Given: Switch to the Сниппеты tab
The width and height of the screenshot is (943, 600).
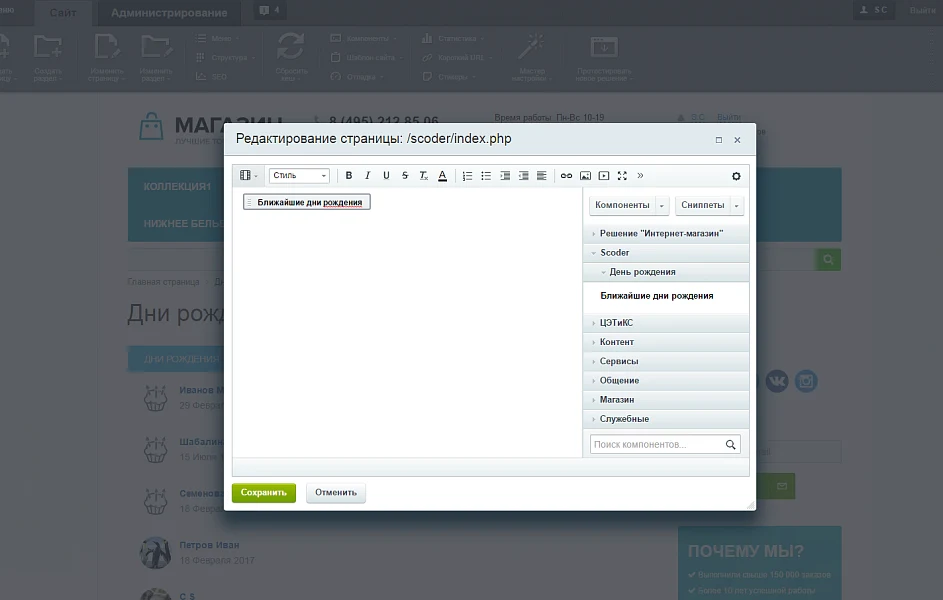Looking at the screenshot, I should 702,205.
